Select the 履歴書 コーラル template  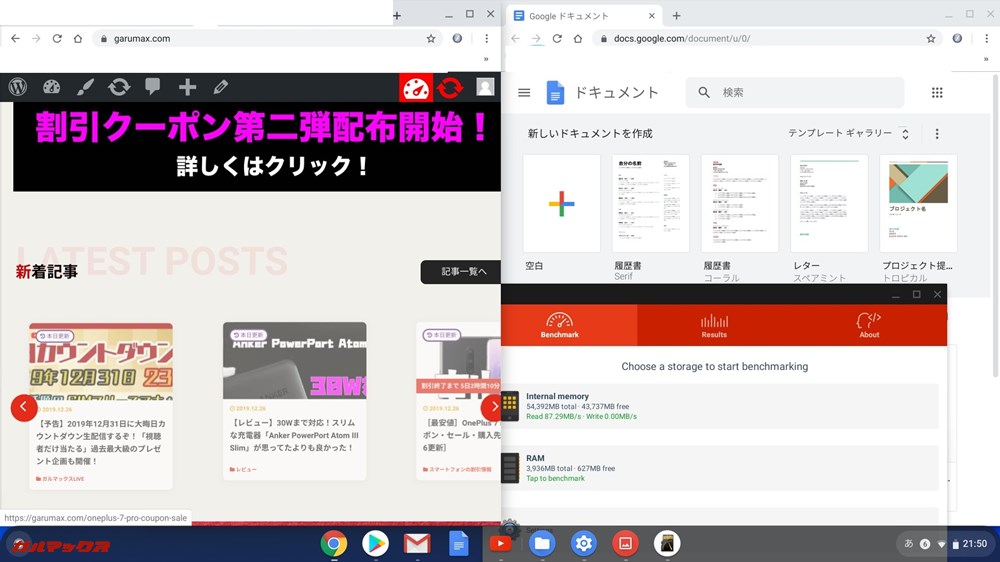coord(740,203)
